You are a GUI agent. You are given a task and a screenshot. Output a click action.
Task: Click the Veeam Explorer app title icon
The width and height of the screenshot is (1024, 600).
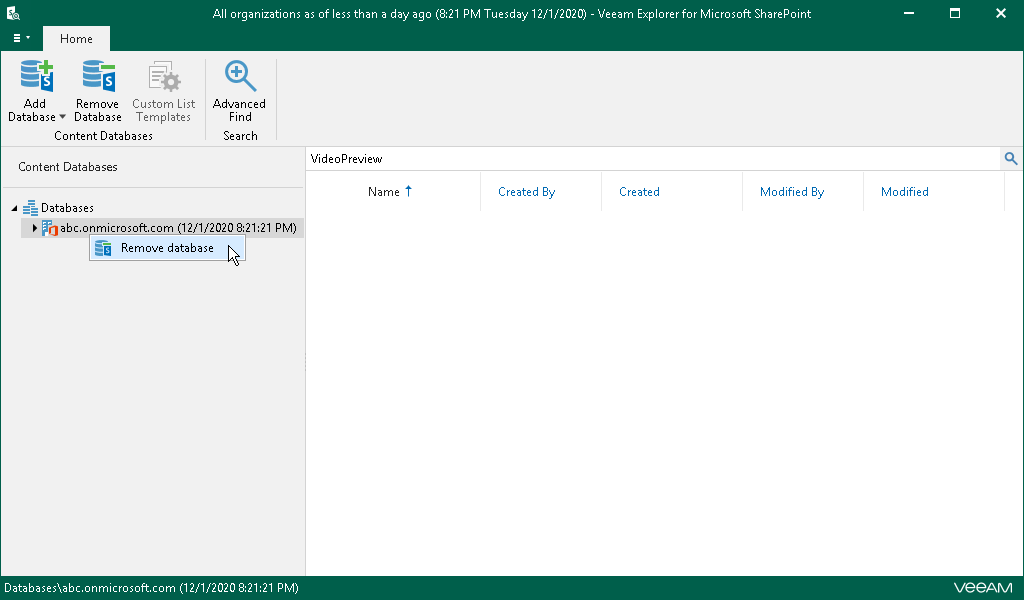point(13,13)
